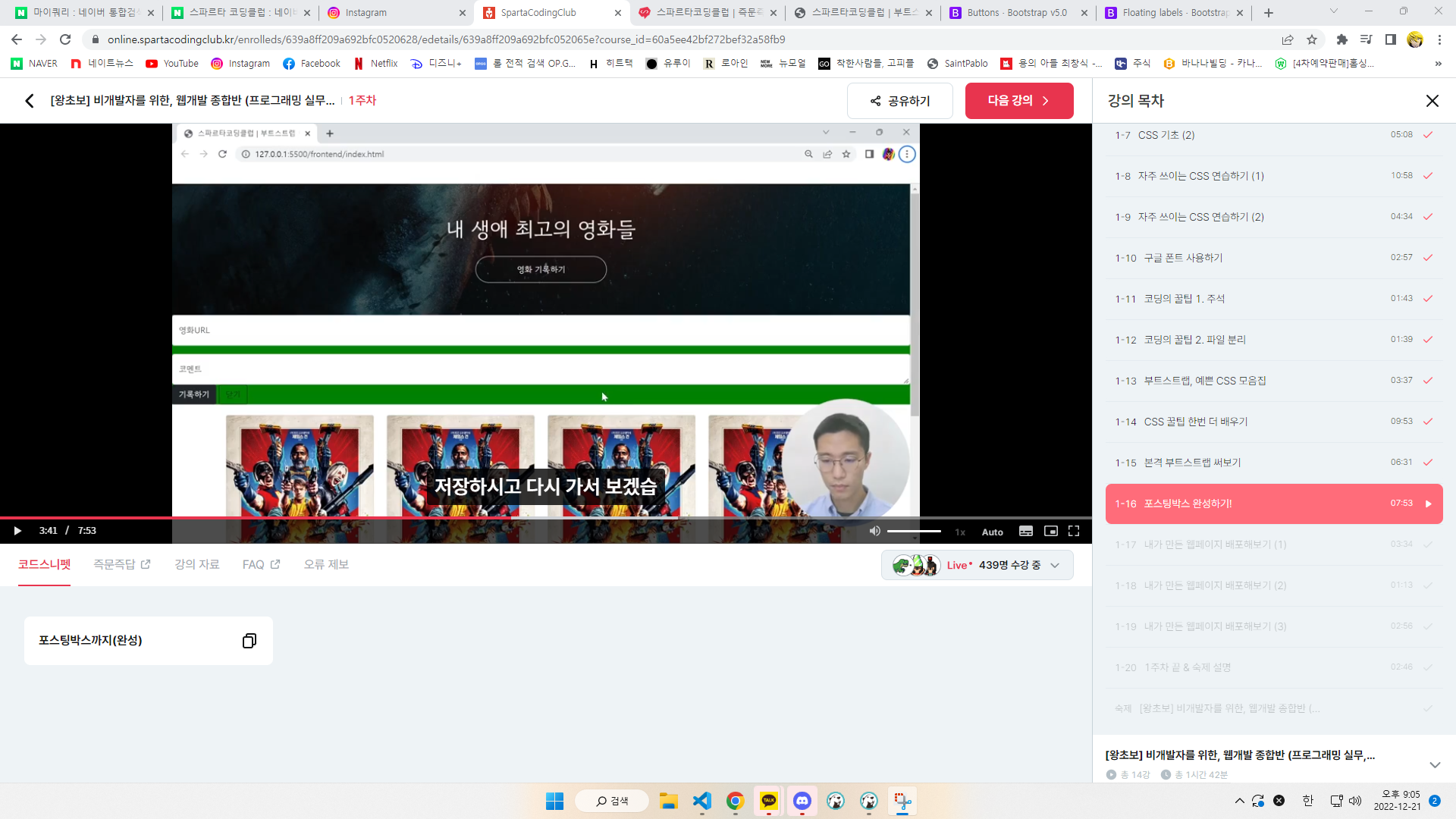Toggle completion check for lesson 1-20
1456x819 pixels.
click(x=1427, y=667)
